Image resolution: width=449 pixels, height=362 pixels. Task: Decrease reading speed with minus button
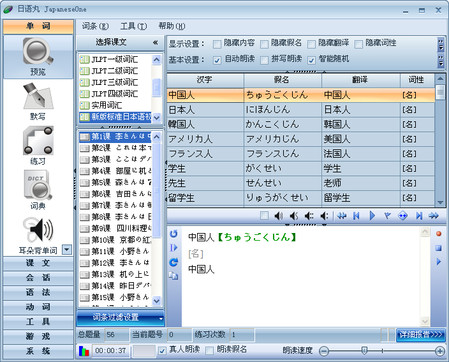pos(324,351)
